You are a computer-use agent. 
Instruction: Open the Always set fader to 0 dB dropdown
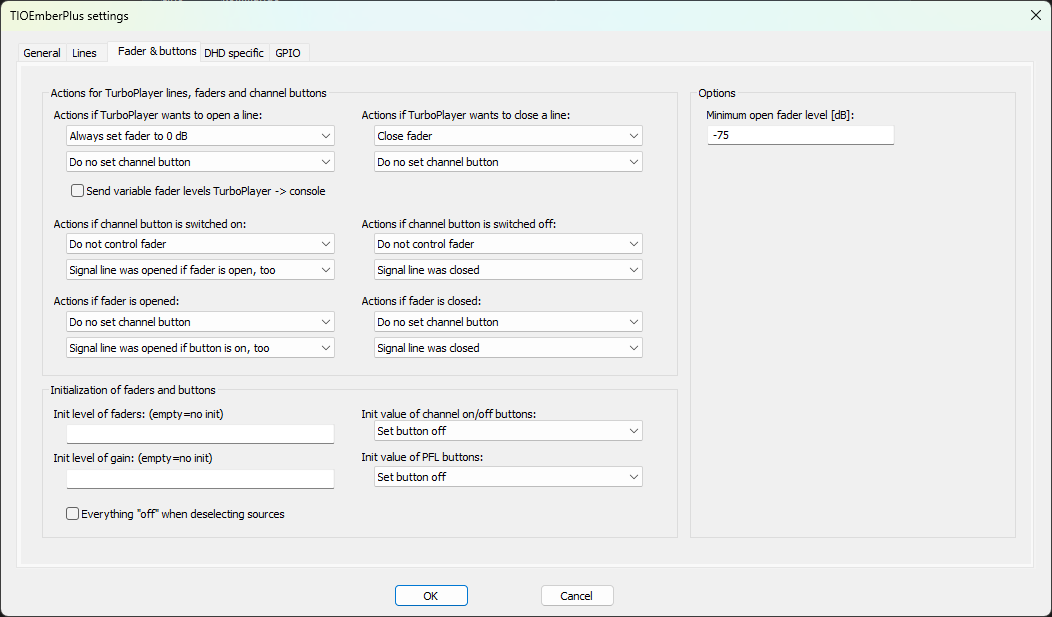pos(201,135)
